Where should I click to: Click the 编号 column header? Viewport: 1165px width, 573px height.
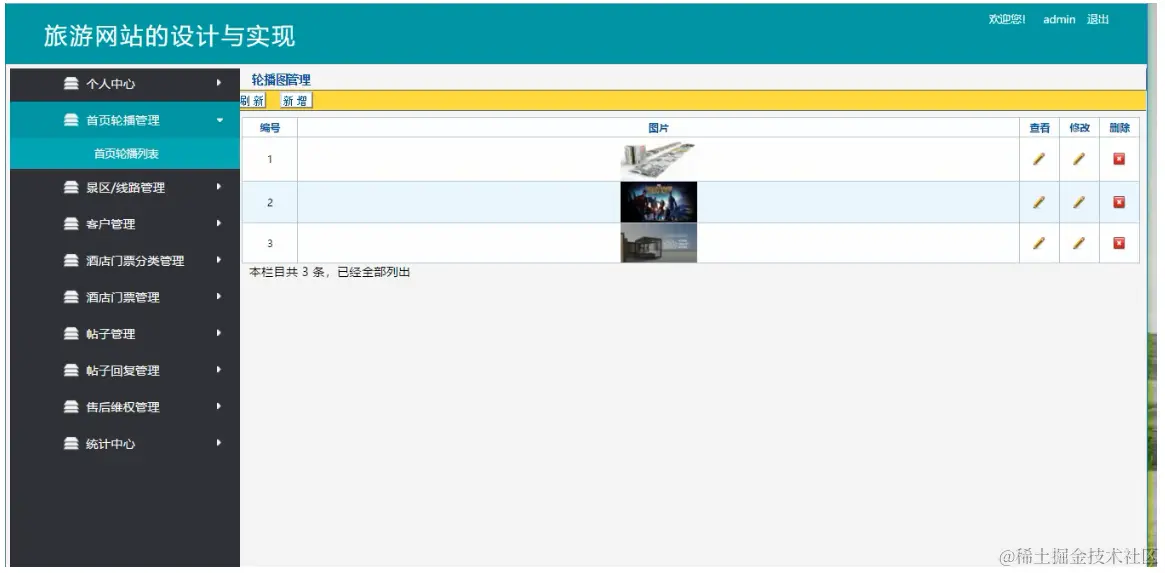click(270, 128)
